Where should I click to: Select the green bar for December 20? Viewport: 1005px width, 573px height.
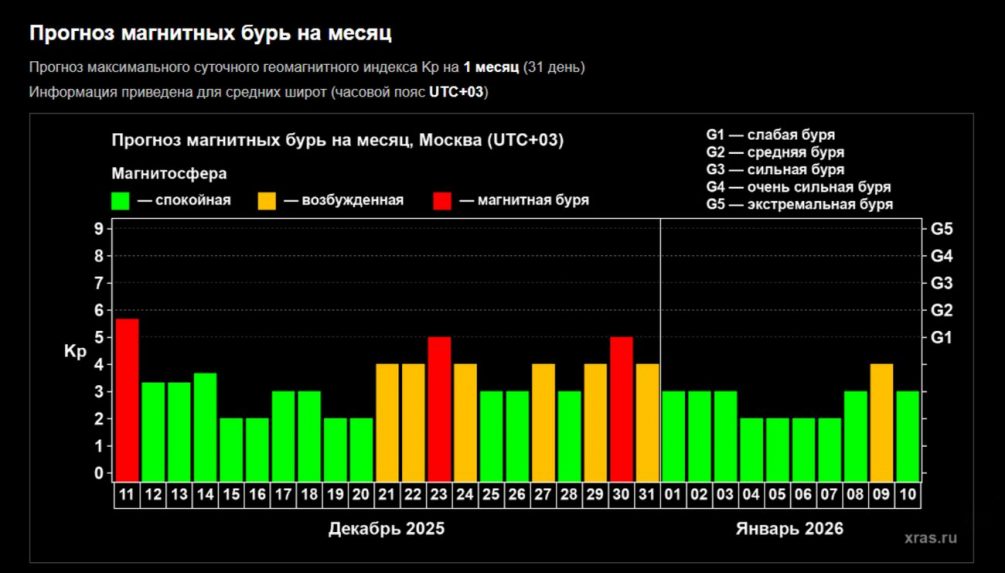pos(361,449)
